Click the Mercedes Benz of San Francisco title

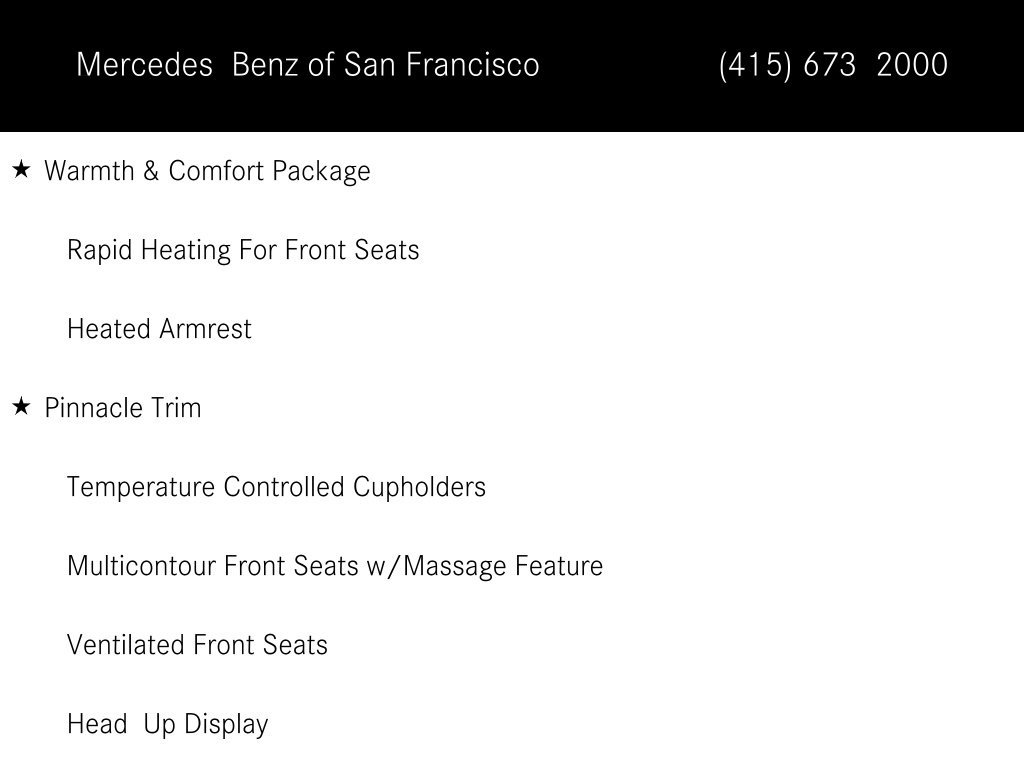tap(308, 65)
